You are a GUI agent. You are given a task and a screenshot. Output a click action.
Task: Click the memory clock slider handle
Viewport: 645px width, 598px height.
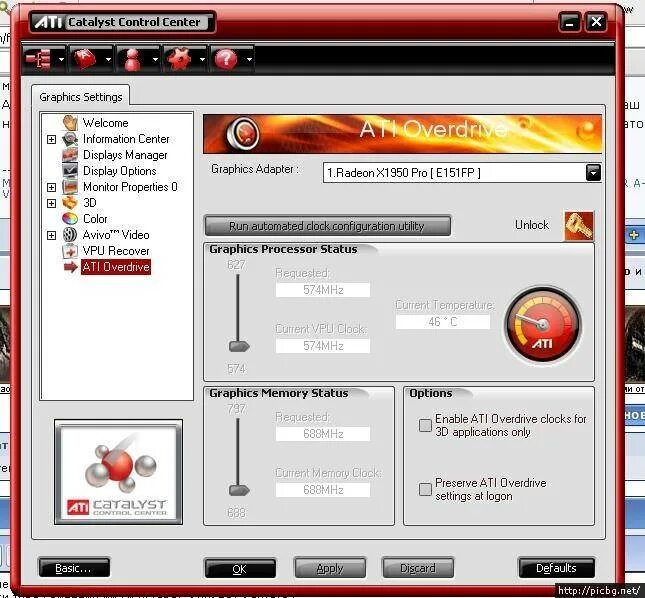point(239,490)
